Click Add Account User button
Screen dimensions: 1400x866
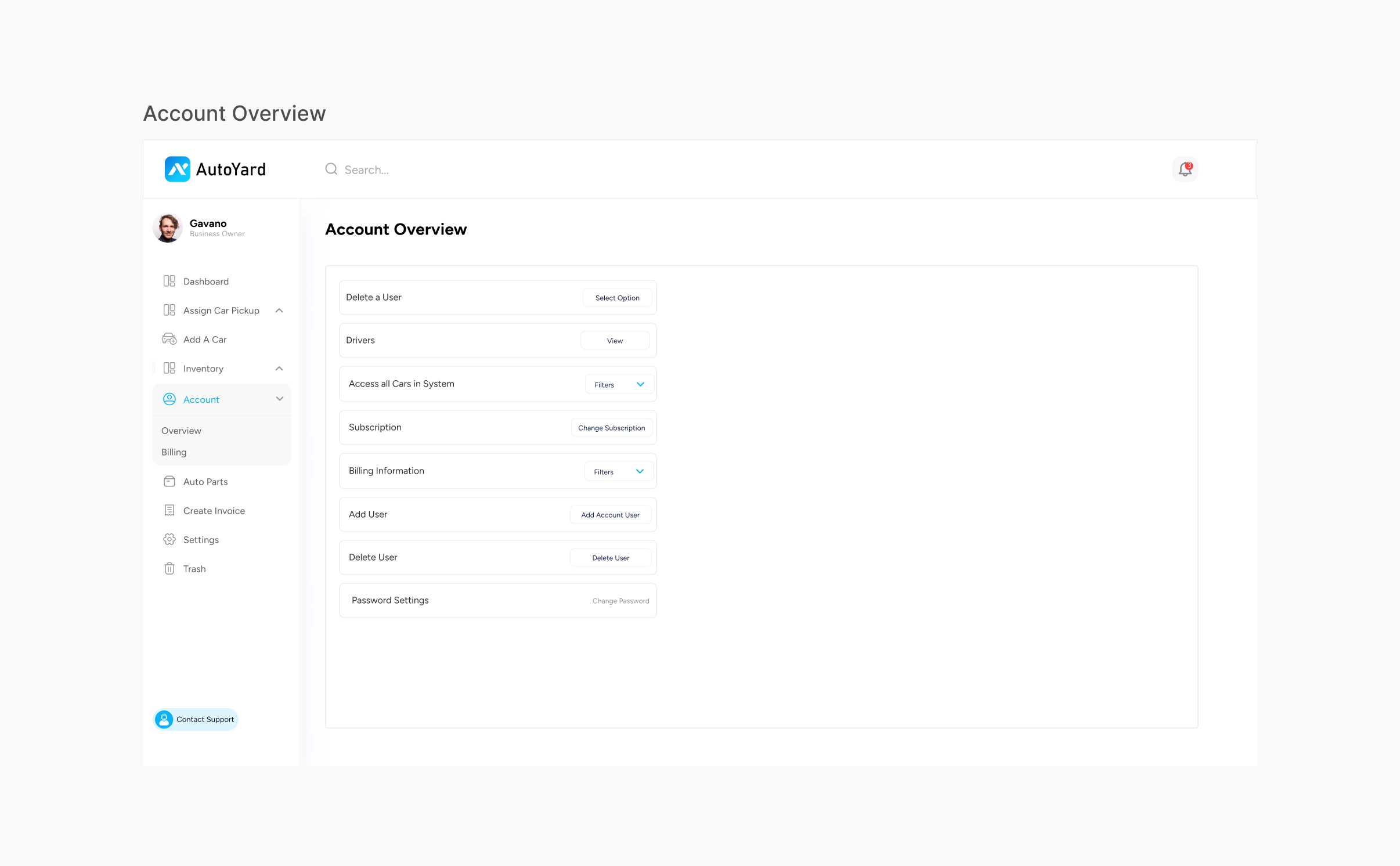pyautogui.click(x=610, y=515)
